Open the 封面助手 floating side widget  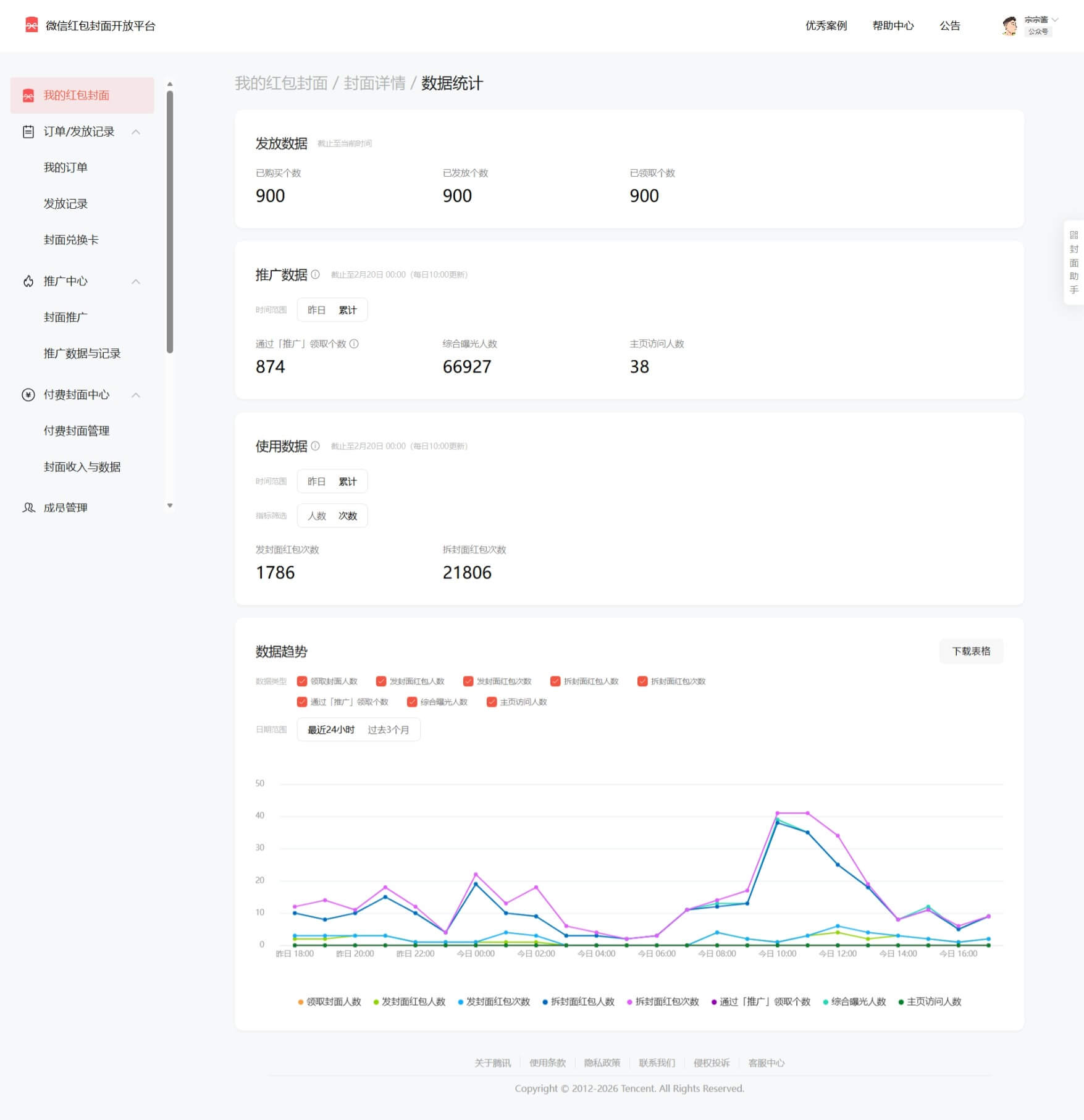[1073, 263]
